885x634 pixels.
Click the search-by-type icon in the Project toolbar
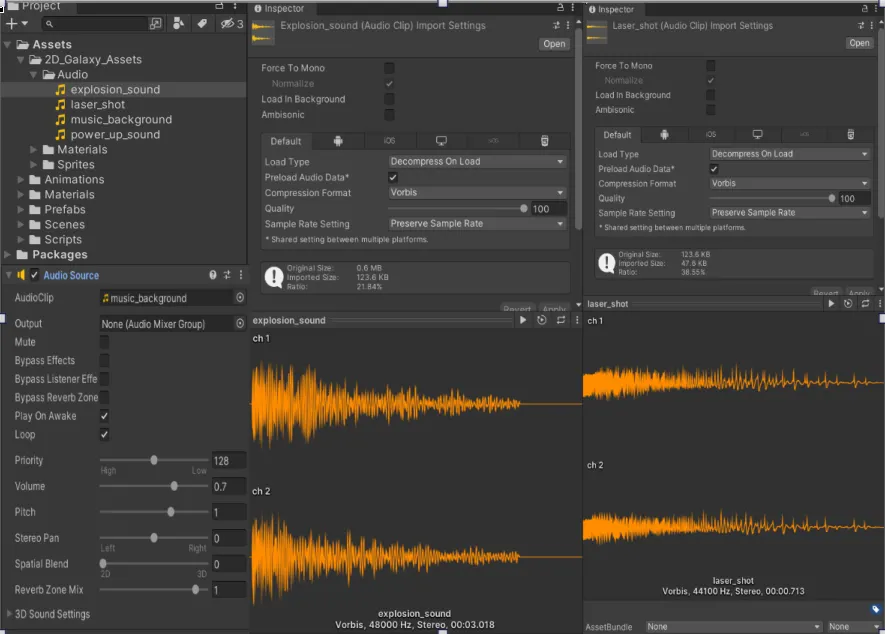(x=177, y=22)
